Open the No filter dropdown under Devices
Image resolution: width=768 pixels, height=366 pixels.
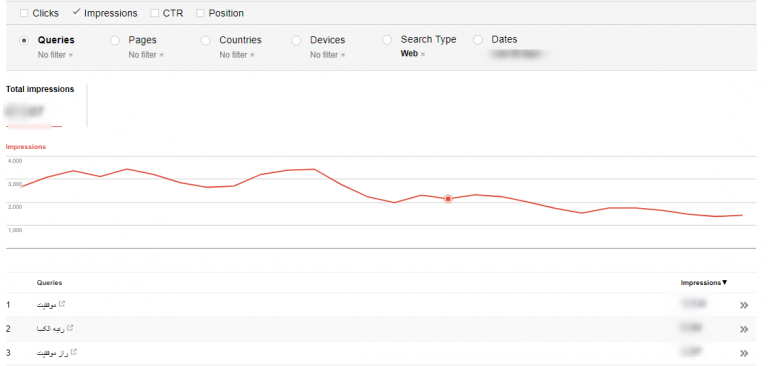point(328,55)
